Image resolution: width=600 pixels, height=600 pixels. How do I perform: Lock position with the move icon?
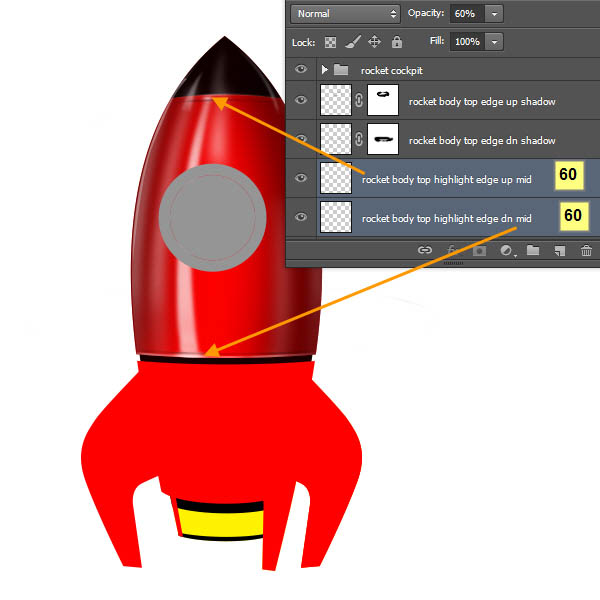click(x=375, y=43)
